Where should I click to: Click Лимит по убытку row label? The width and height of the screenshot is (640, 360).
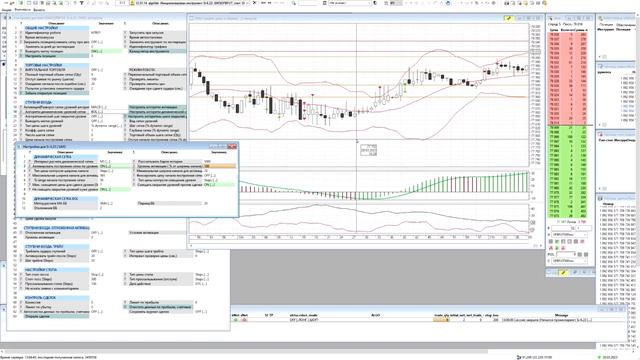point(56,307)
